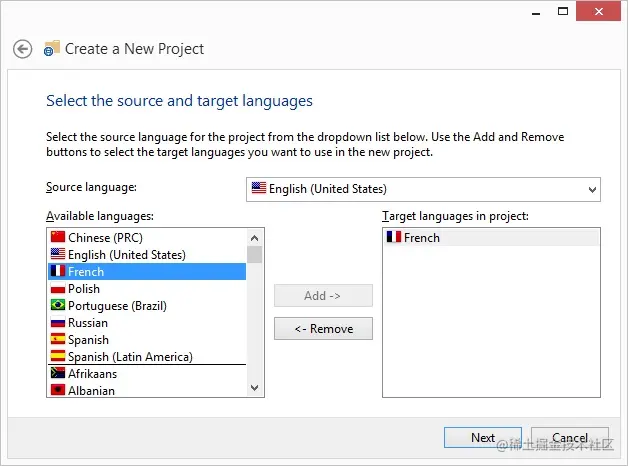Open the Source language dropdown

423,189
